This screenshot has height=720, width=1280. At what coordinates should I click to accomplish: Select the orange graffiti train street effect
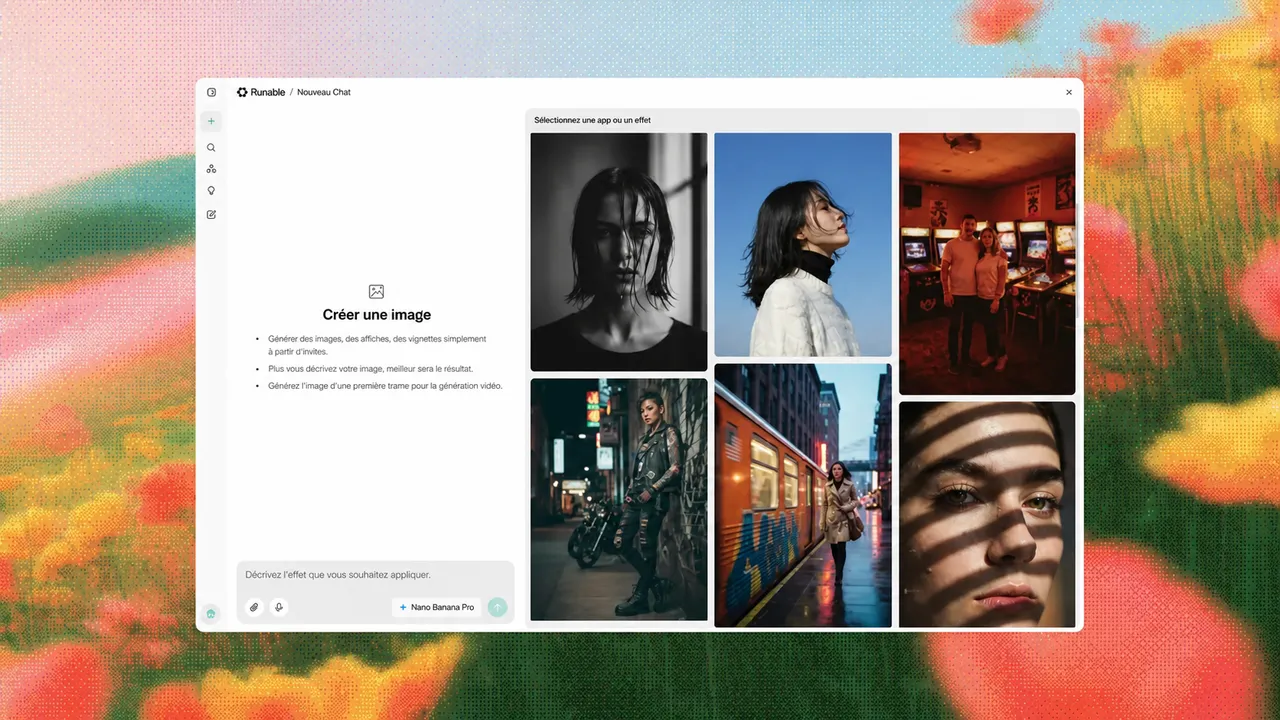(803, 495)
